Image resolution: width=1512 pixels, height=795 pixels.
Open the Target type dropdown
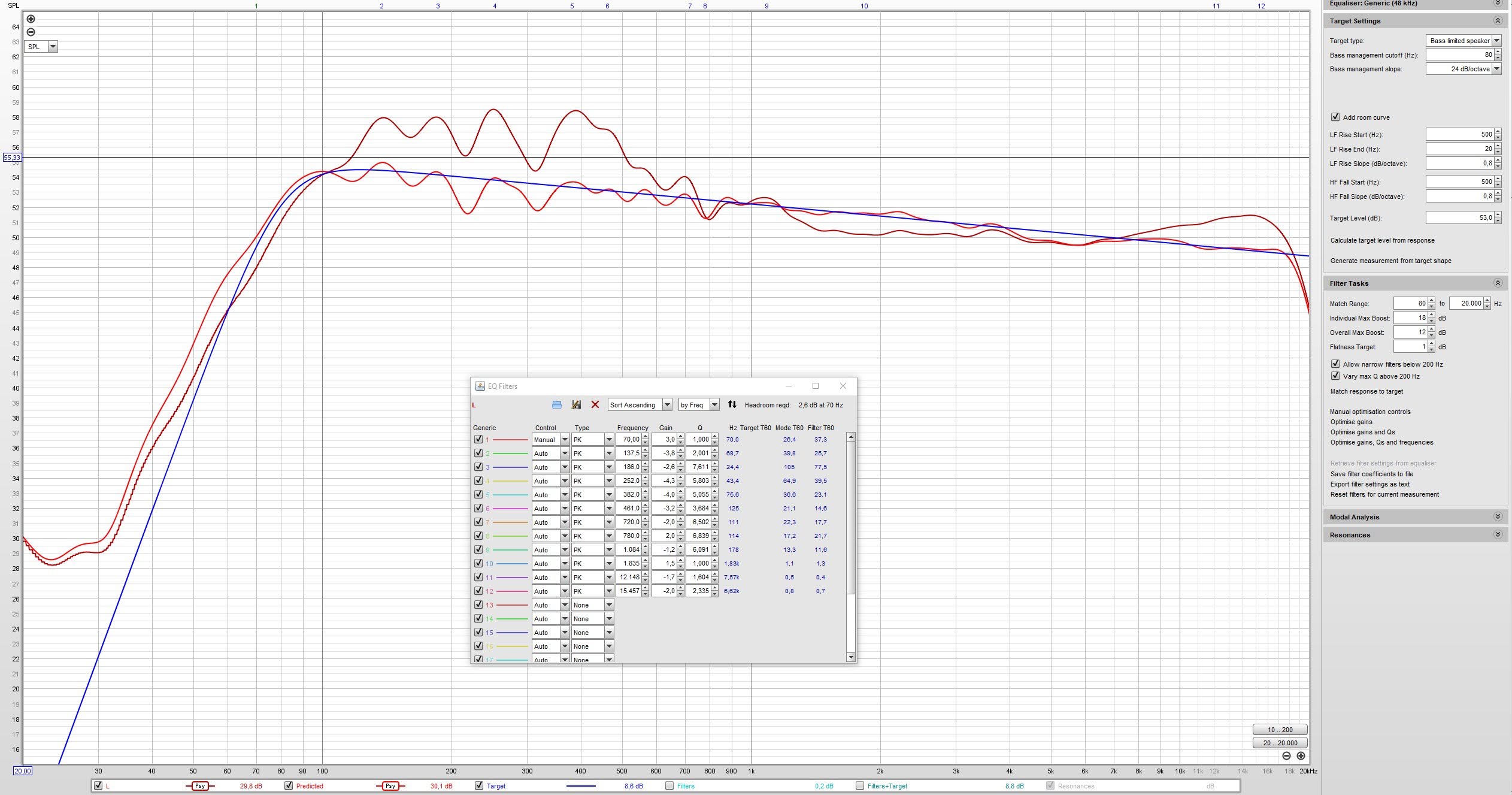click(x=1496, y=41)
